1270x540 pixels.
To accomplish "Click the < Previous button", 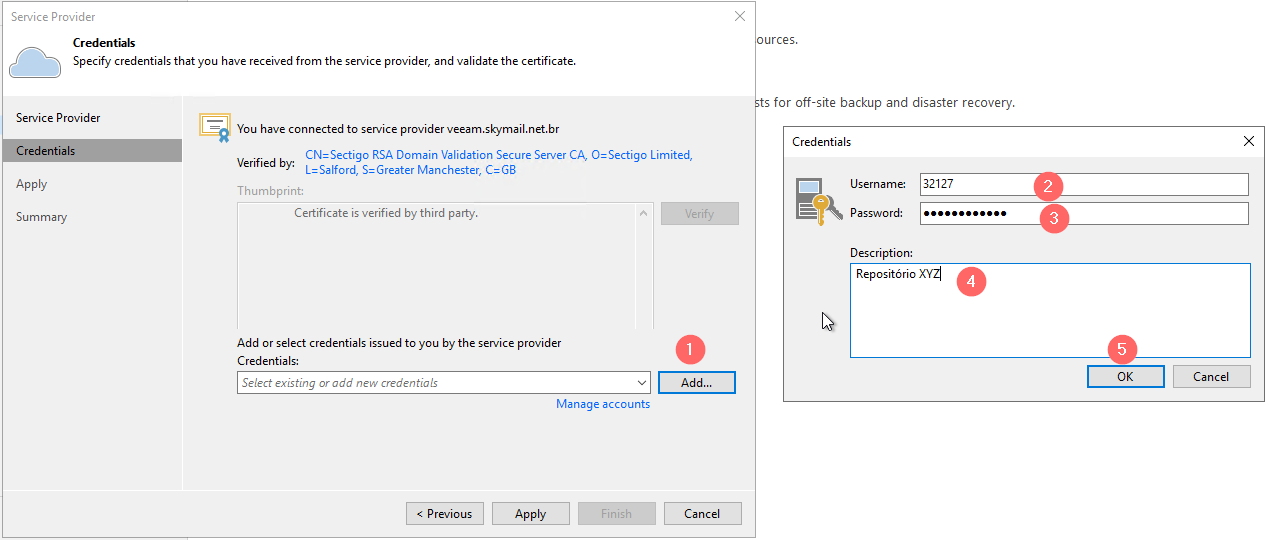I will [x=445, y=514].
